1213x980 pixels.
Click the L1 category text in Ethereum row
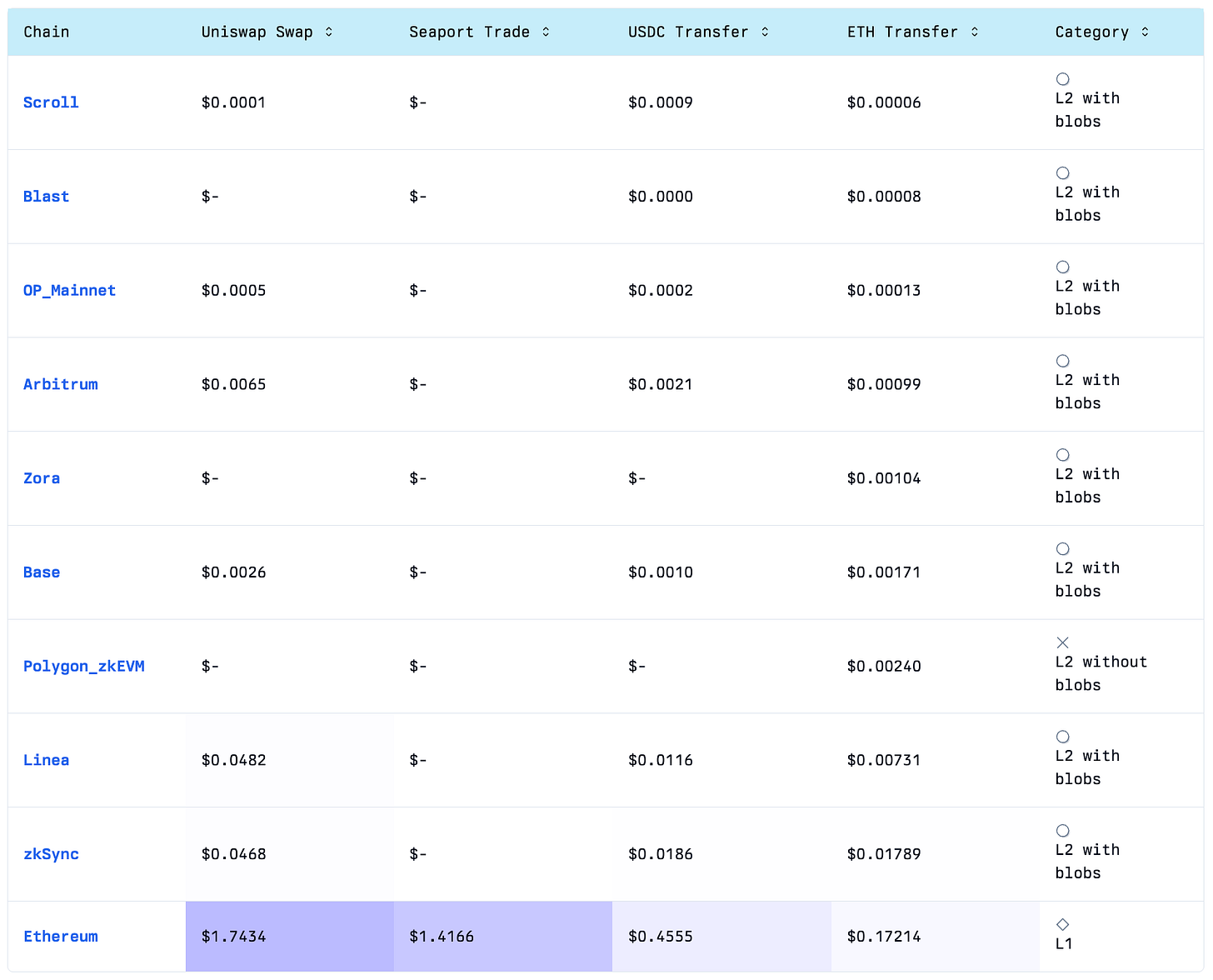[1064, 944]
